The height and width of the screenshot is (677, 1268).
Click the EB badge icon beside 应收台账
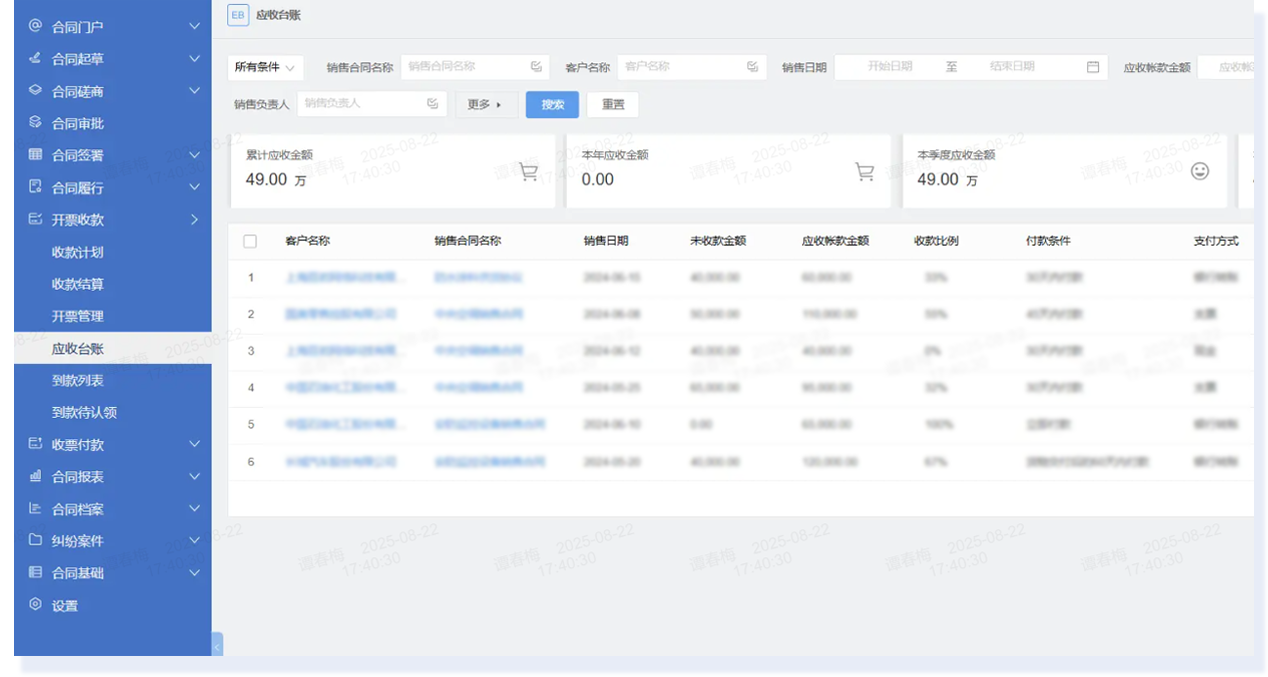tap(238, 15)
